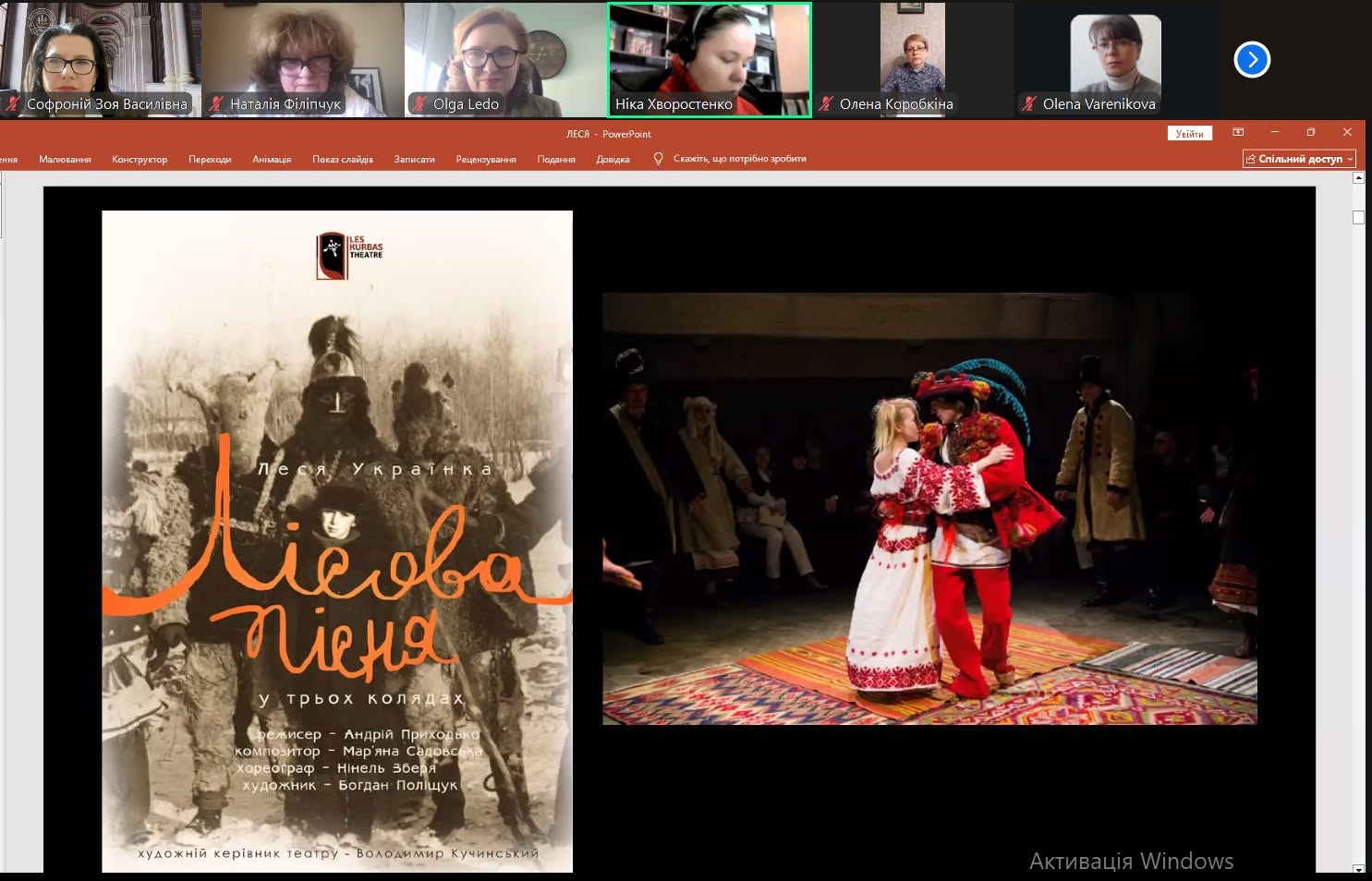Open the Анімація ribbon tab
Viewport: 1372px width, 881px height.
click(x=272, y=159)
